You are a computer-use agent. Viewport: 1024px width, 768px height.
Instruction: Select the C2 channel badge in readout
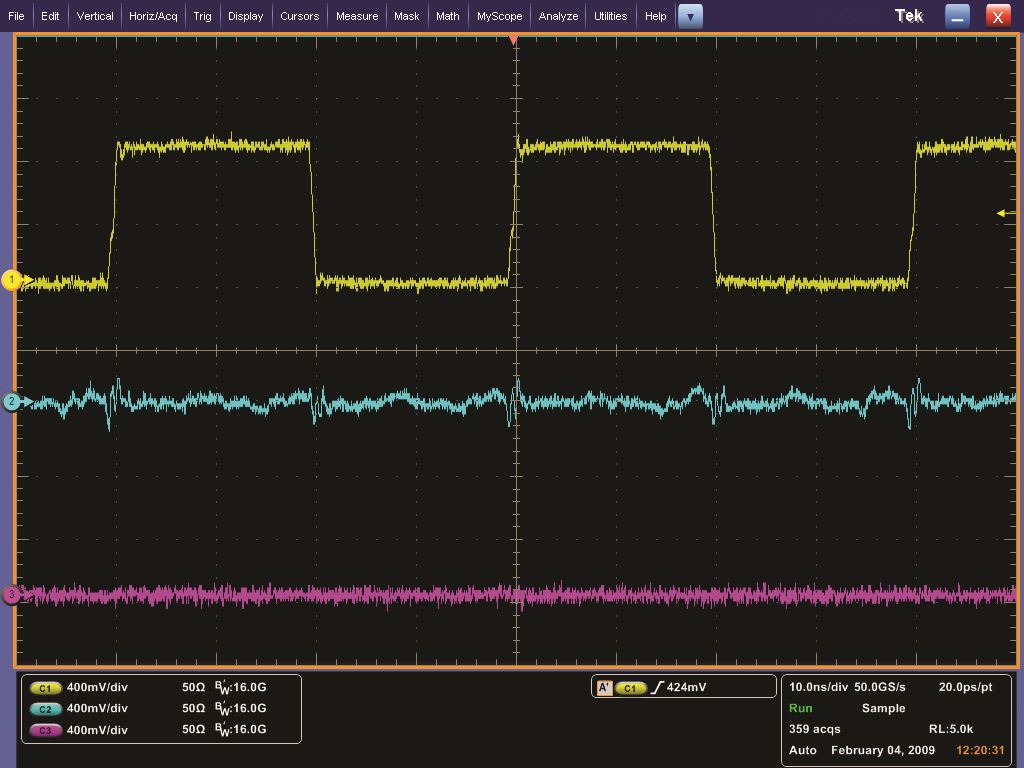click(45, 709)
